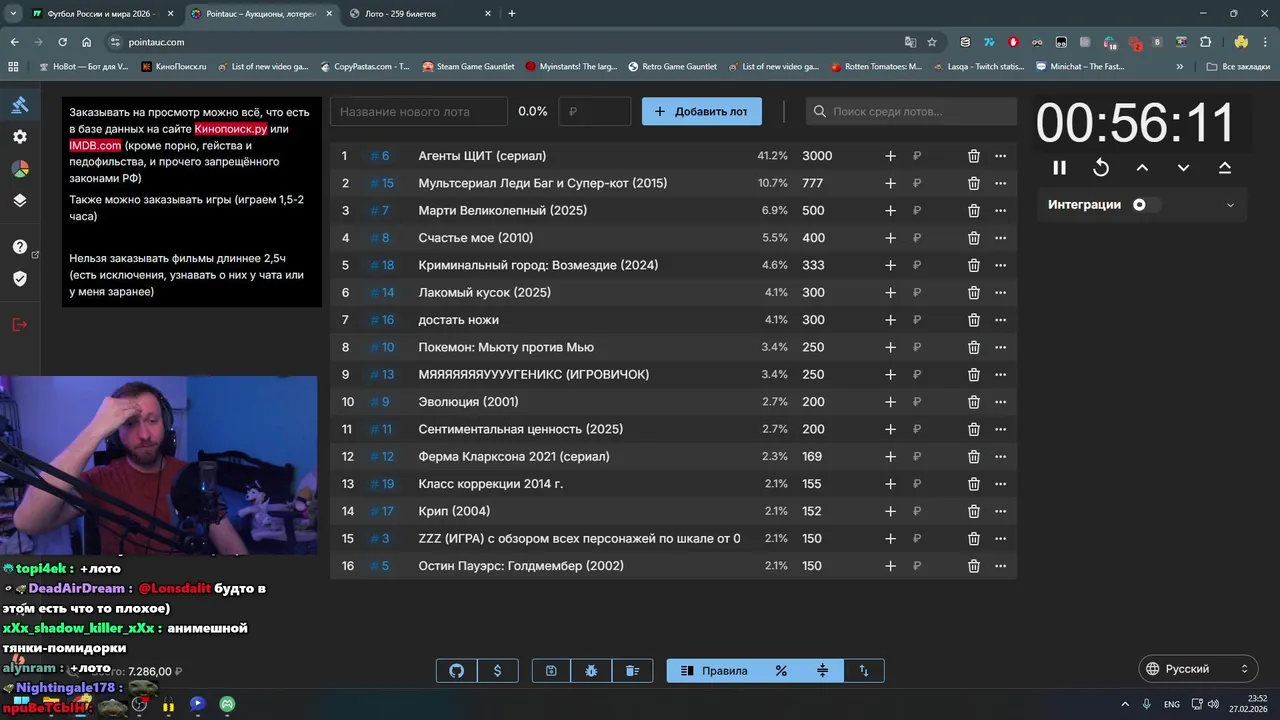Click the dollar sign donate button
Image resolution: width=1280 pixels, height=720 pixels.
[x=498, y=671]
